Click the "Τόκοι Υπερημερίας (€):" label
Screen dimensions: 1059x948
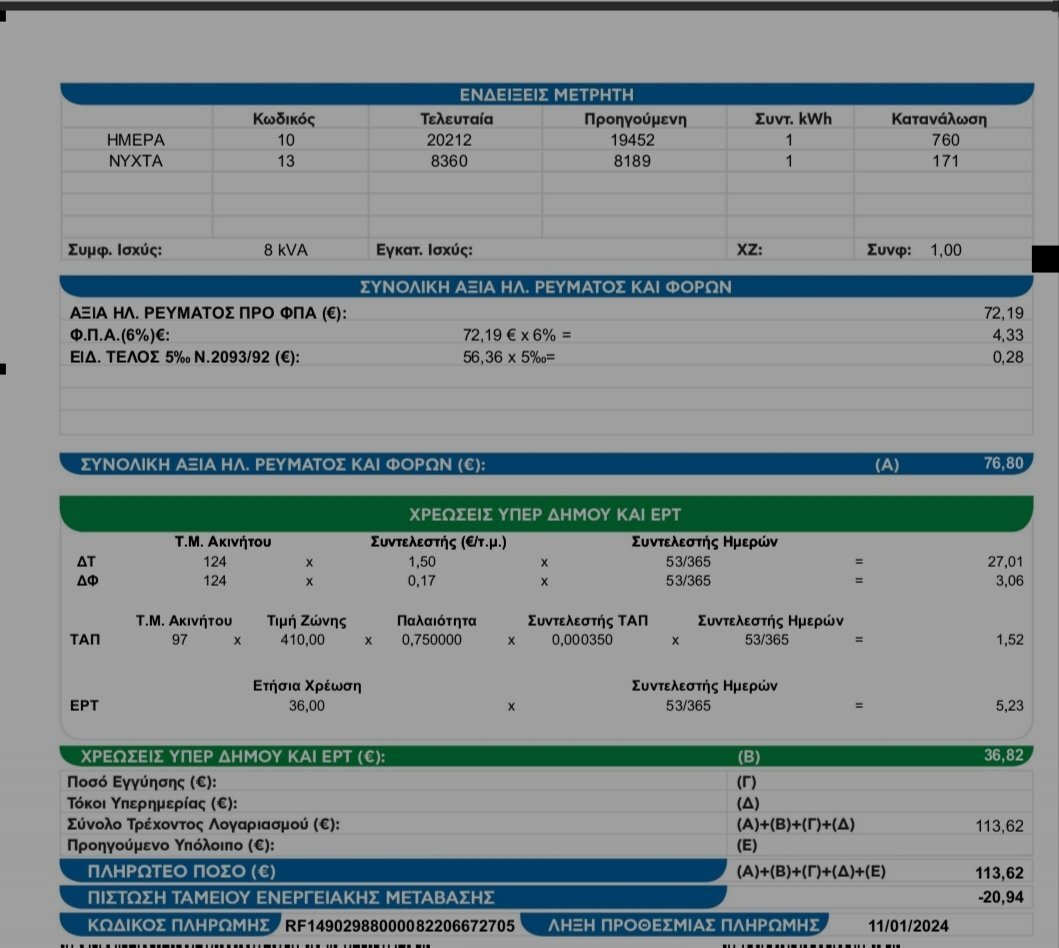152,804
